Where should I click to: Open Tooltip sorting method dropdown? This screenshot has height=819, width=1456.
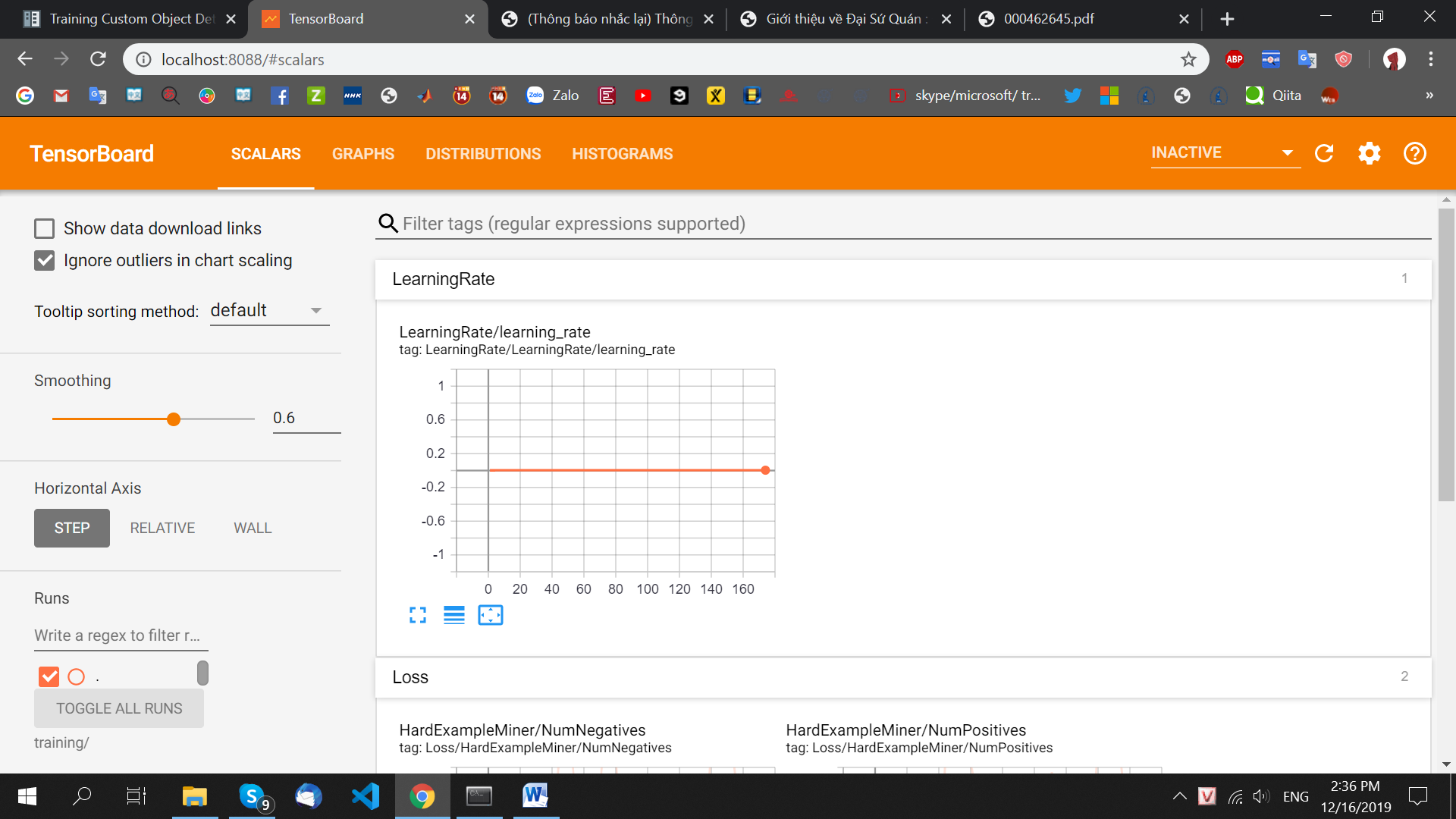pos(269,310)
